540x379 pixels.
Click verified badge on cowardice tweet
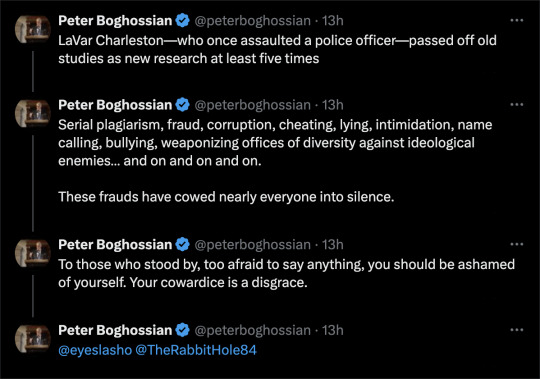pos(183,245)
